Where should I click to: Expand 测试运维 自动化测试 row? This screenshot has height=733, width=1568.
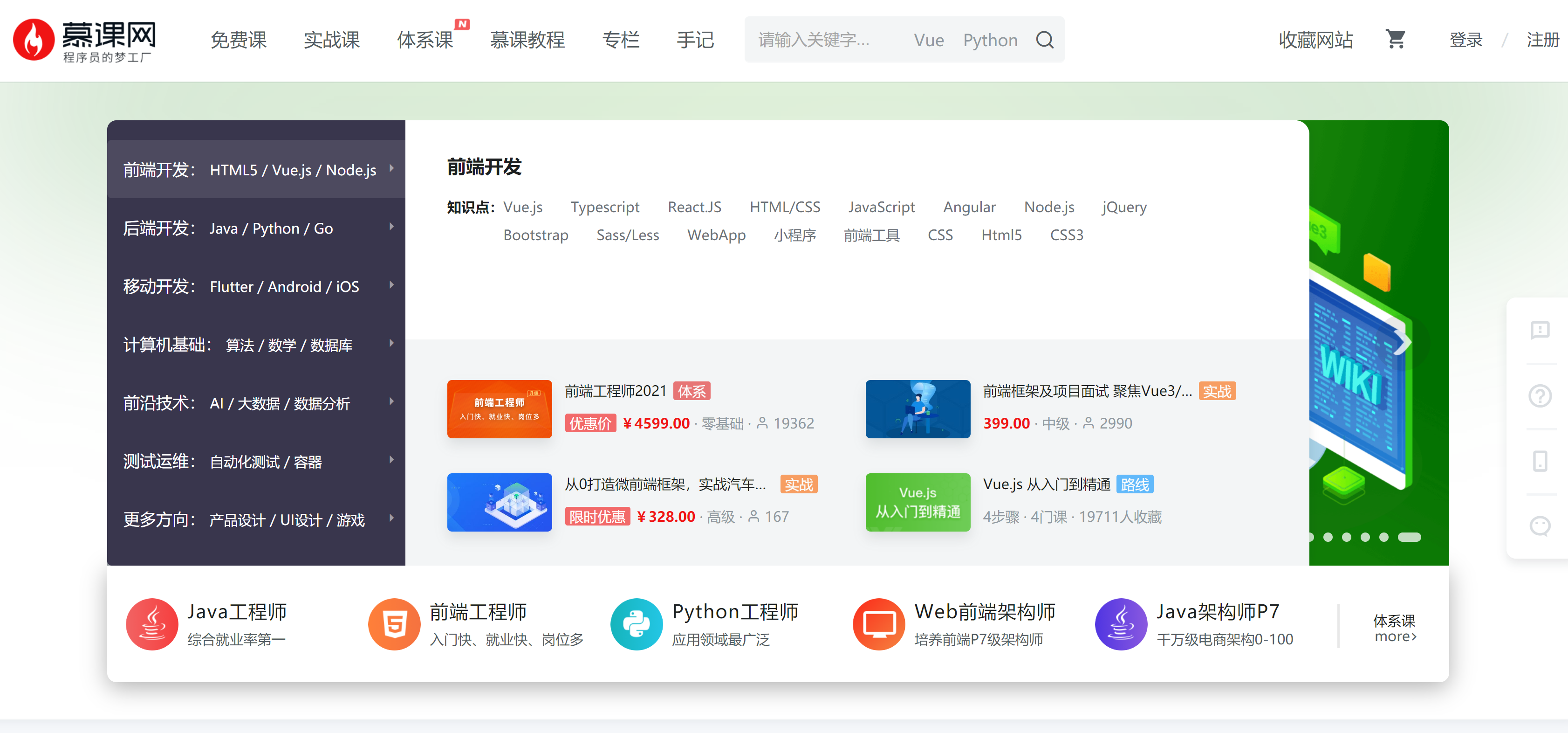(x=256, y=461)
